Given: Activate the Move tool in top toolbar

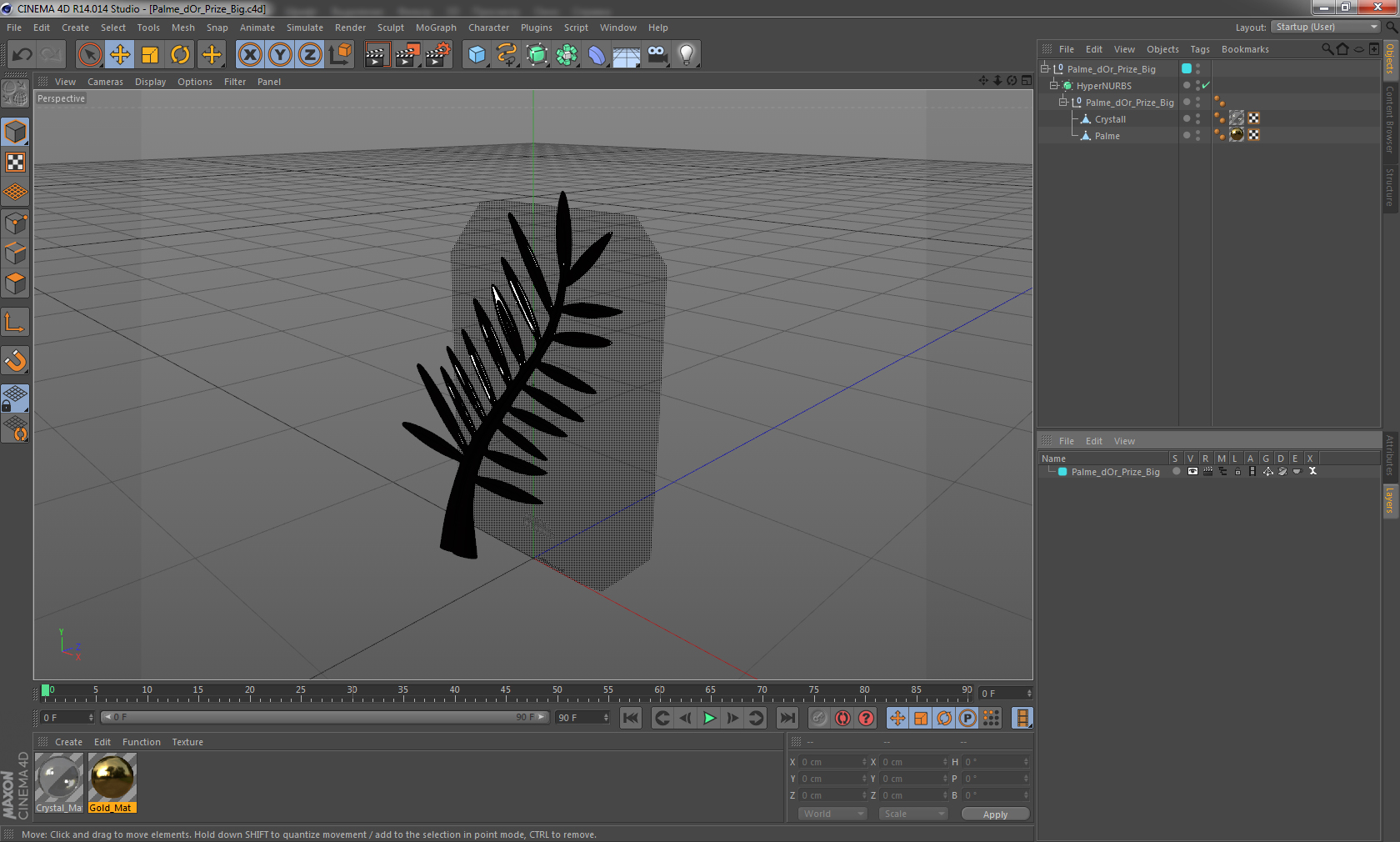Looking at the screenshot, I should click(120, 55).
